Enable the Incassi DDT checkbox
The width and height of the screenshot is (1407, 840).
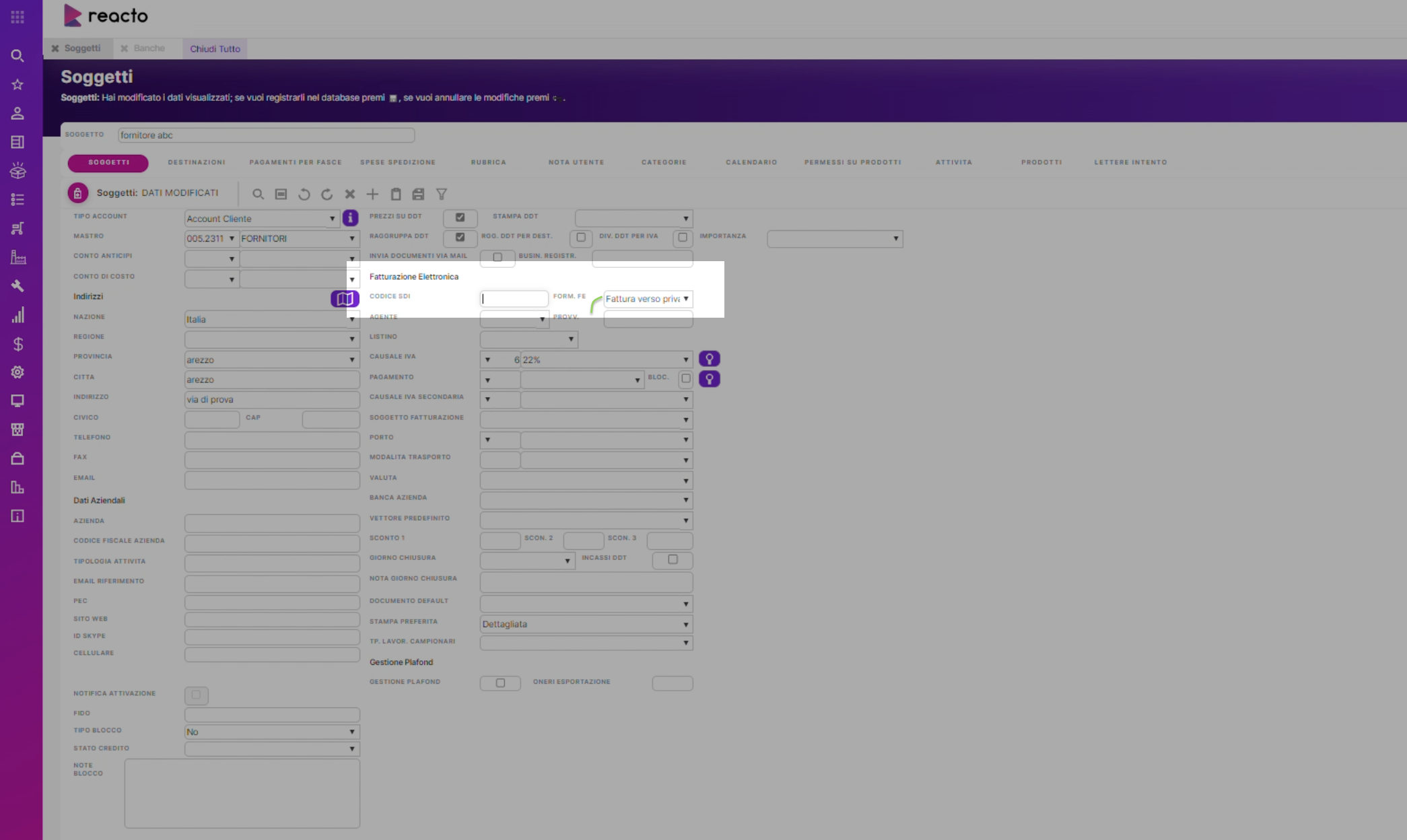[673, 559]
